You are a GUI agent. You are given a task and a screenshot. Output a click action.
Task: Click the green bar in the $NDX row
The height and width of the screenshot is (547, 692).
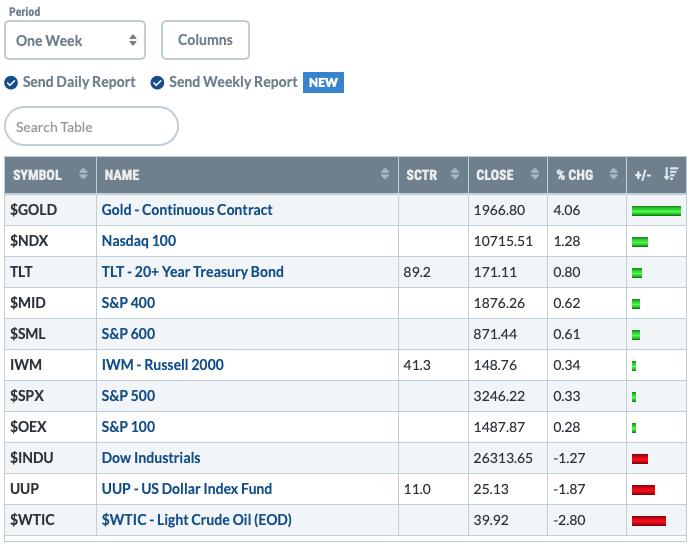639,241
